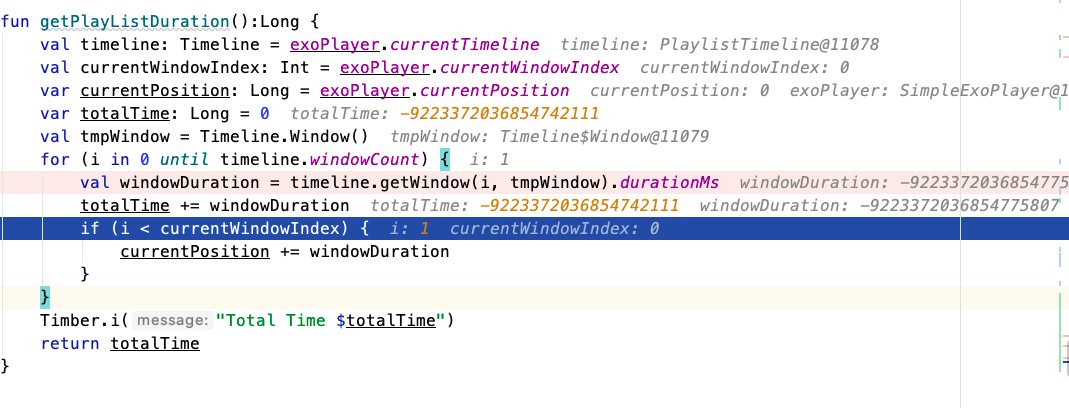Viewport: 1069px width, 408px height.
Task: Click the getPlayListDuration function name
Action: pos(136,21)
